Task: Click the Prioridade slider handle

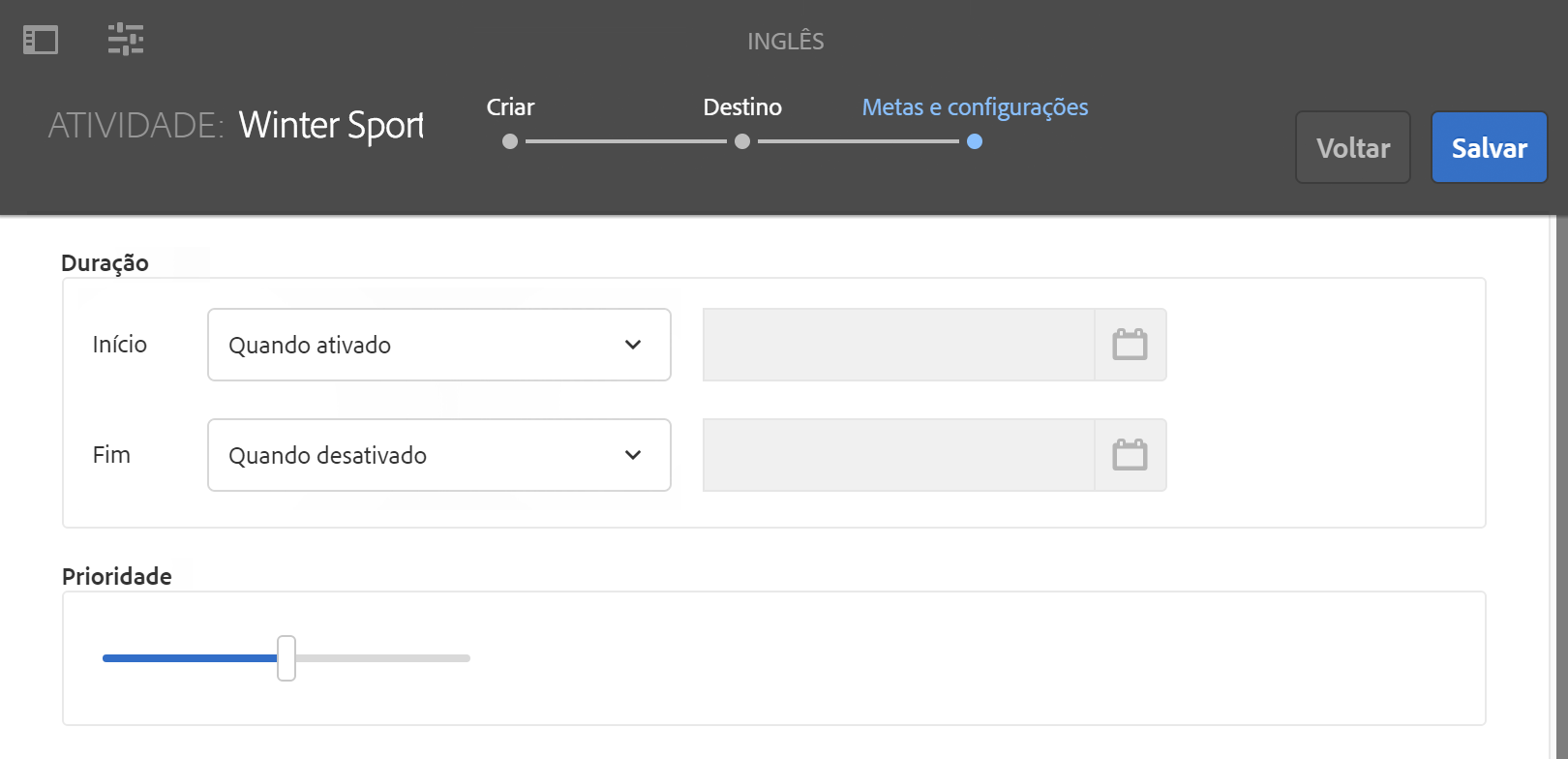Action: (x=286, y=658)
